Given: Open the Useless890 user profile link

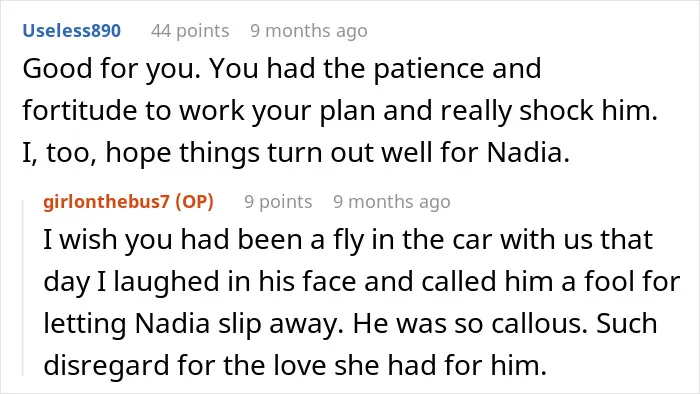Looking at the screenshot, I should coord(71,31).
